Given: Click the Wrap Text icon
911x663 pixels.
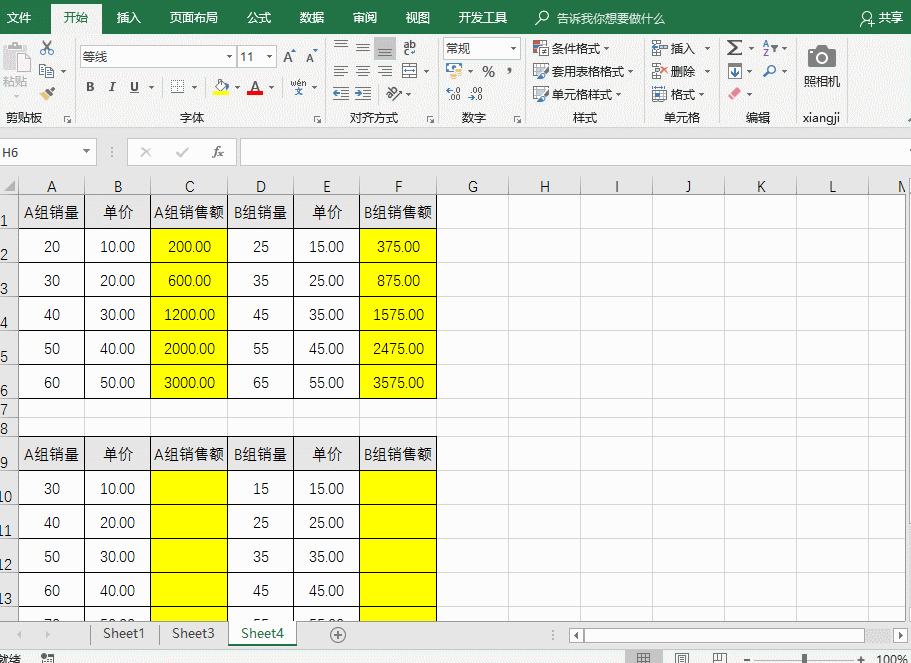Looking at the screenshot, I should click(410, 48).
